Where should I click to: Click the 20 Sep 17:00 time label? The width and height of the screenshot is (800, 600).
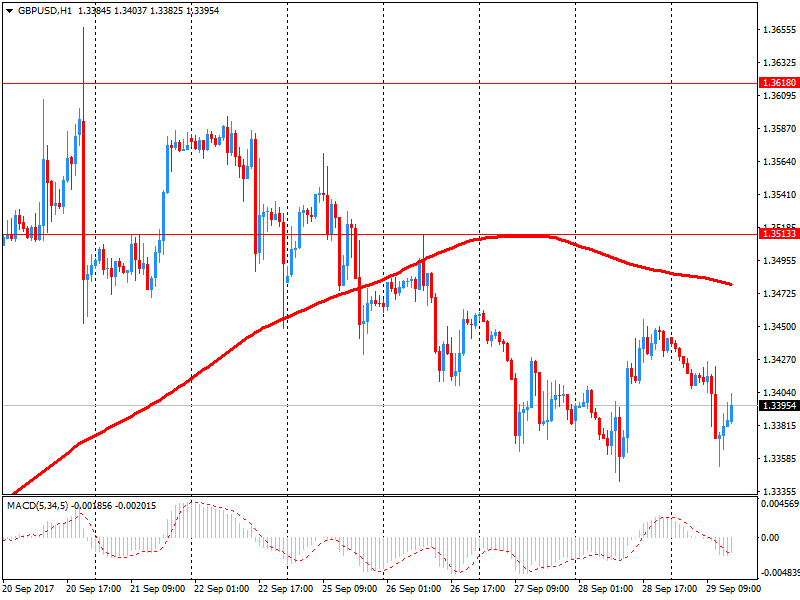tap(93, 589)
